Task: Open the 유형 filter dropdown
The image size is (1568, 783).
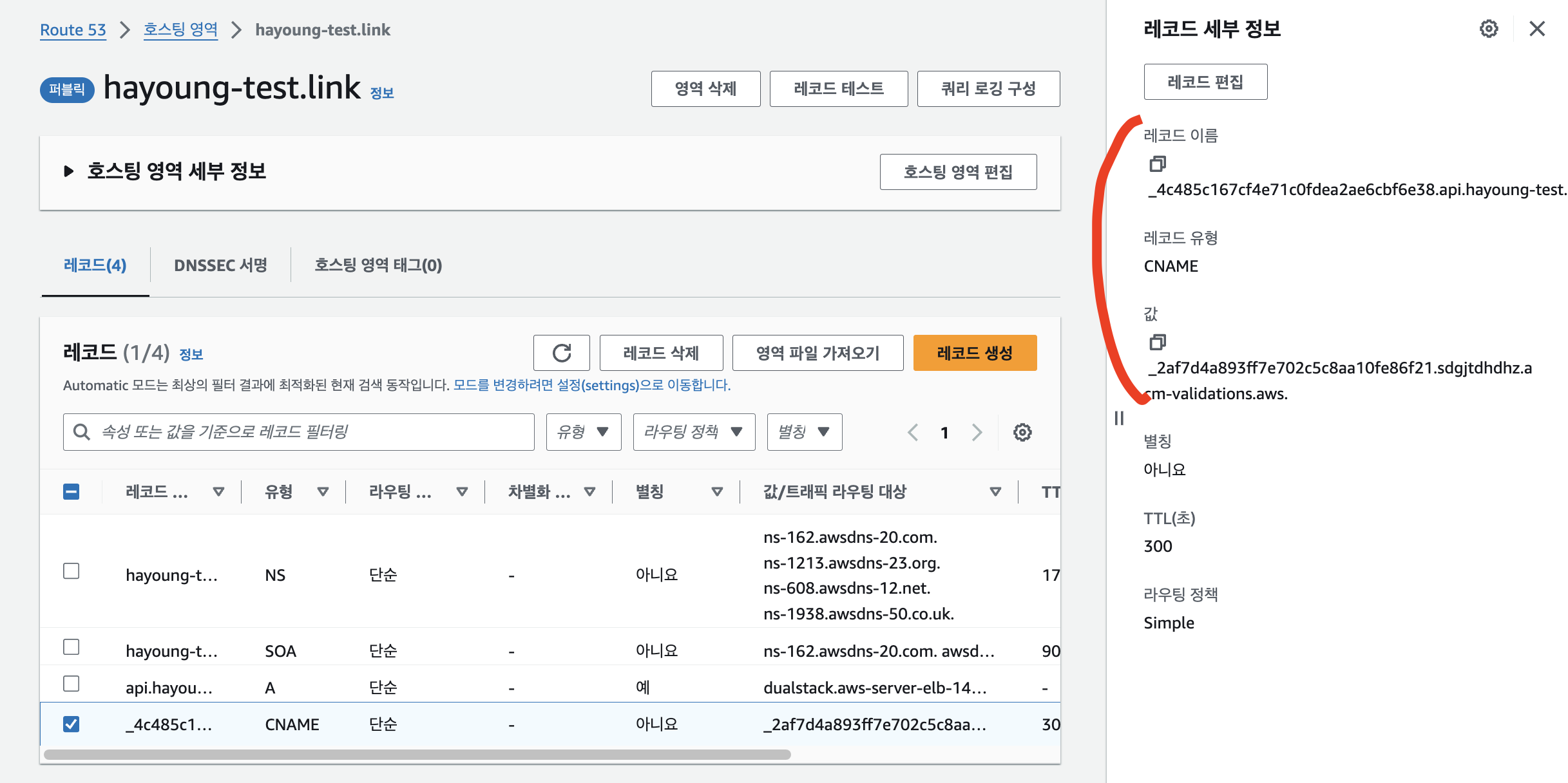Action: pyautogui.click(x=583, y=432)
